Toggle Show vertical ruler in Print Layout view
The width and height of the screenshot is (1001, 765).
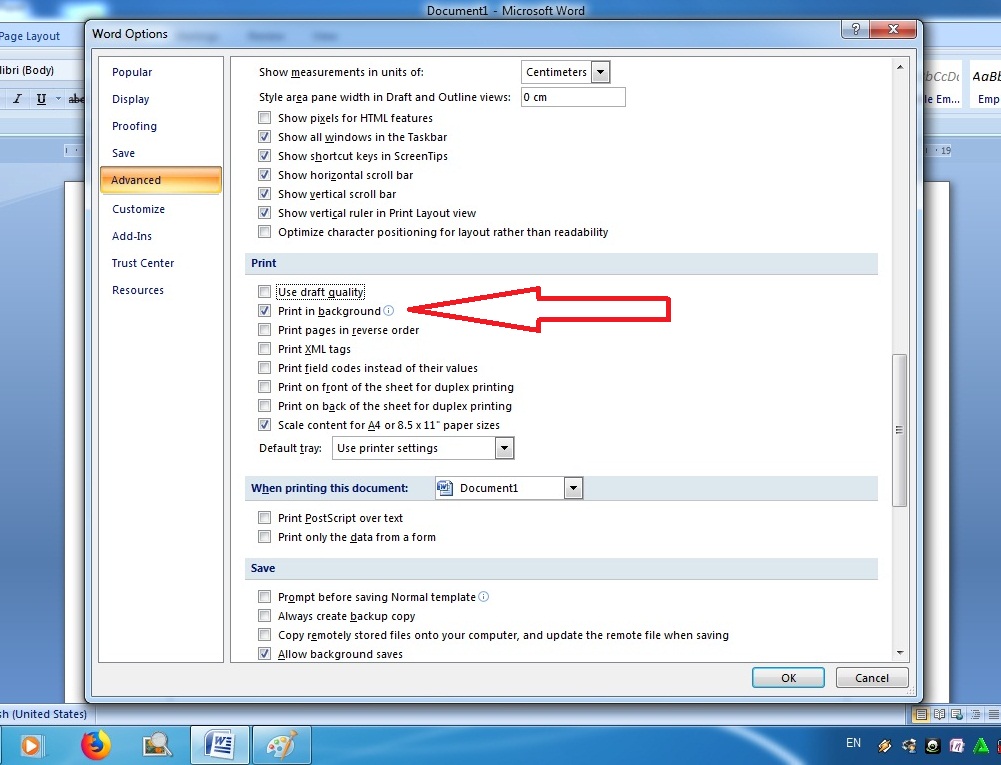[x=264, y=213]
